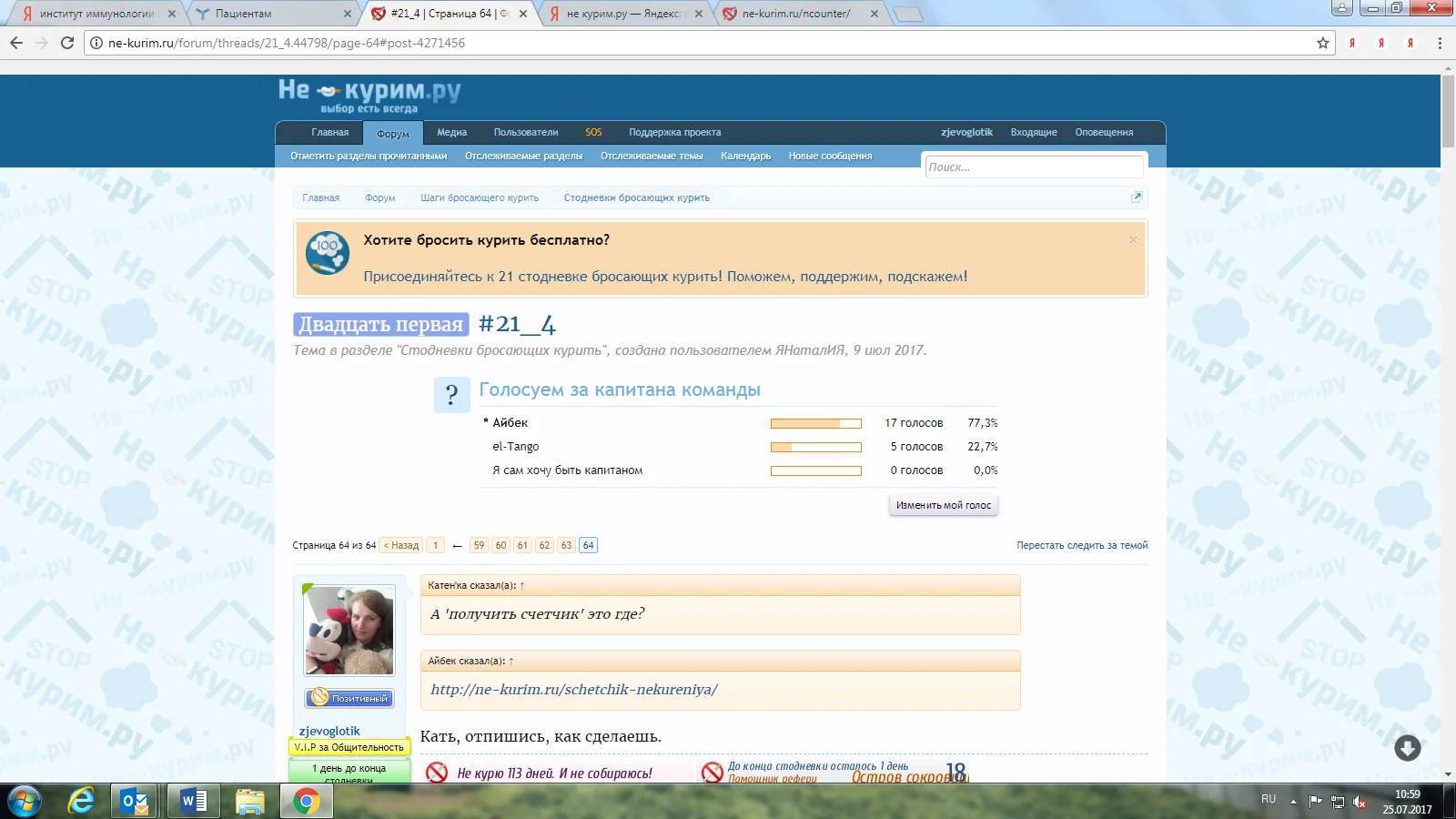1456x819 pixels.
Task: Click into the Поиск search field
Action: (1034, 167)
